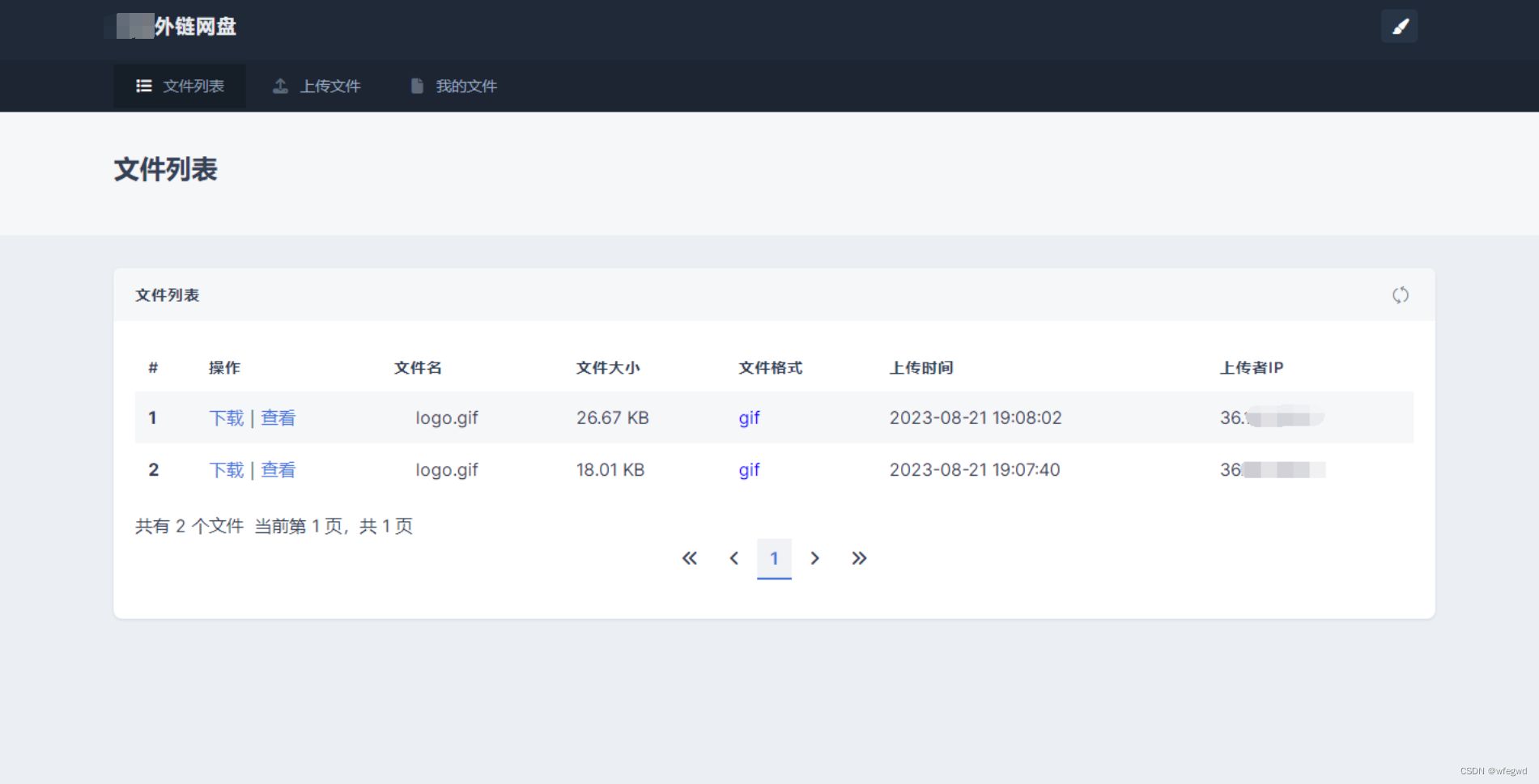Image resolution: width=1539 pixels, height=784 pixels.
Task: Click the document icon beside 我的文件
Action: pos(417,86)
